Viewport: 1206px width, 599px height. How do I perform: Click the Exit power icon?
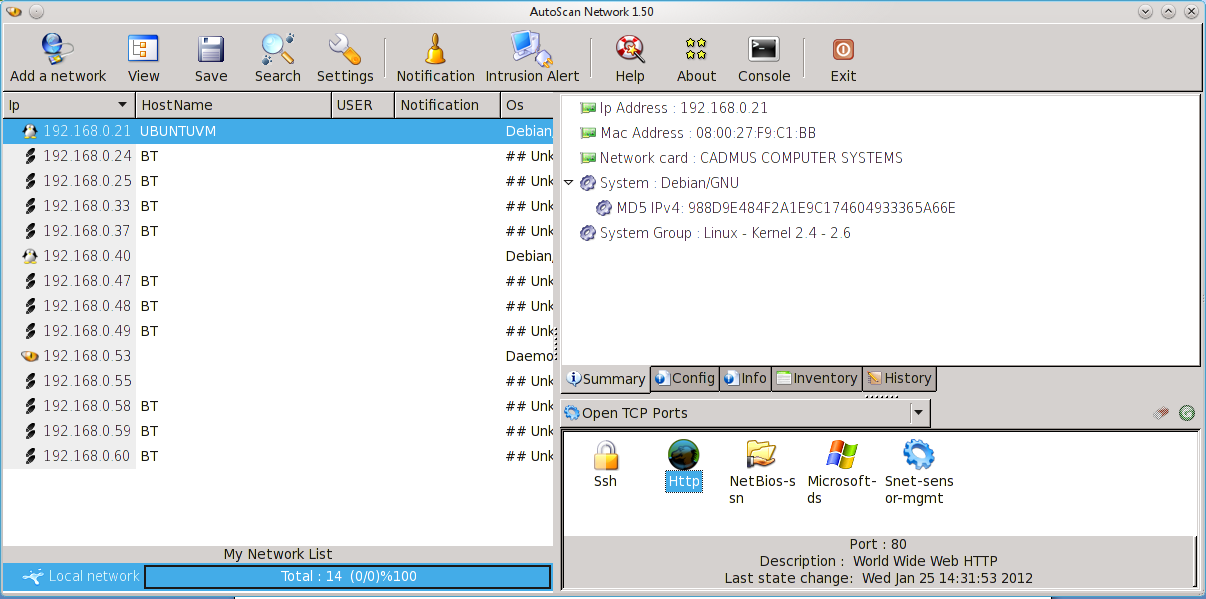[x=843, y=49]
